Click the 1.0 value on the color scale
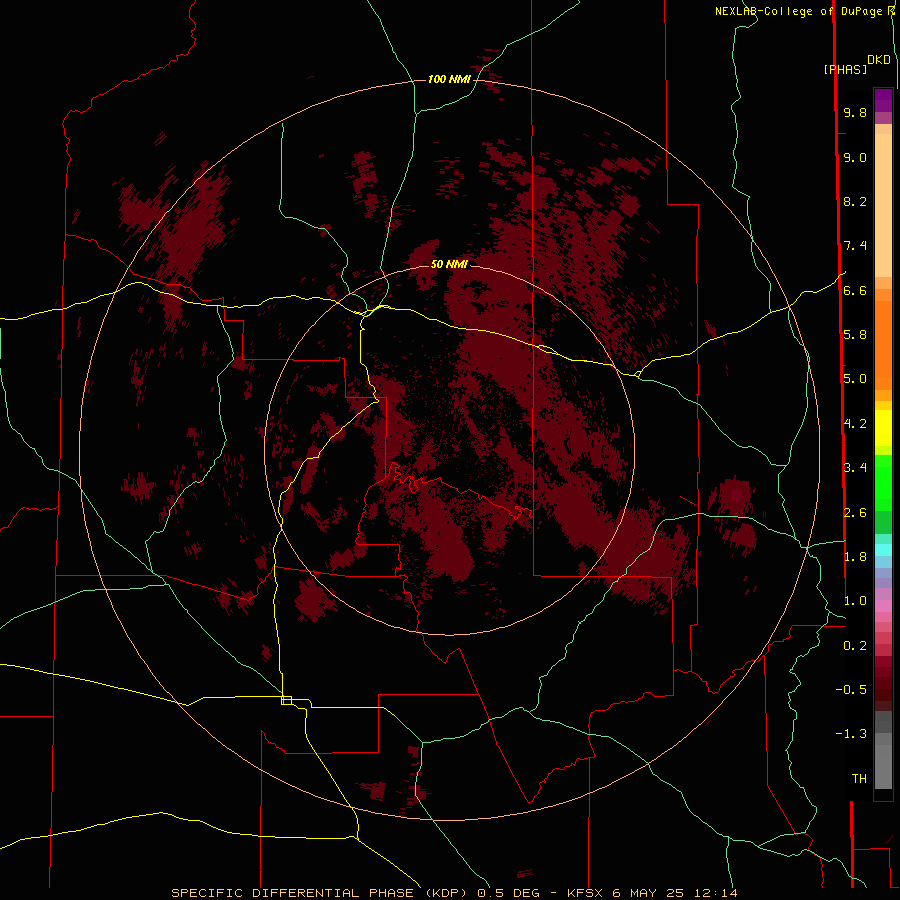The image size is (900, 900). (x=855, y=601)
